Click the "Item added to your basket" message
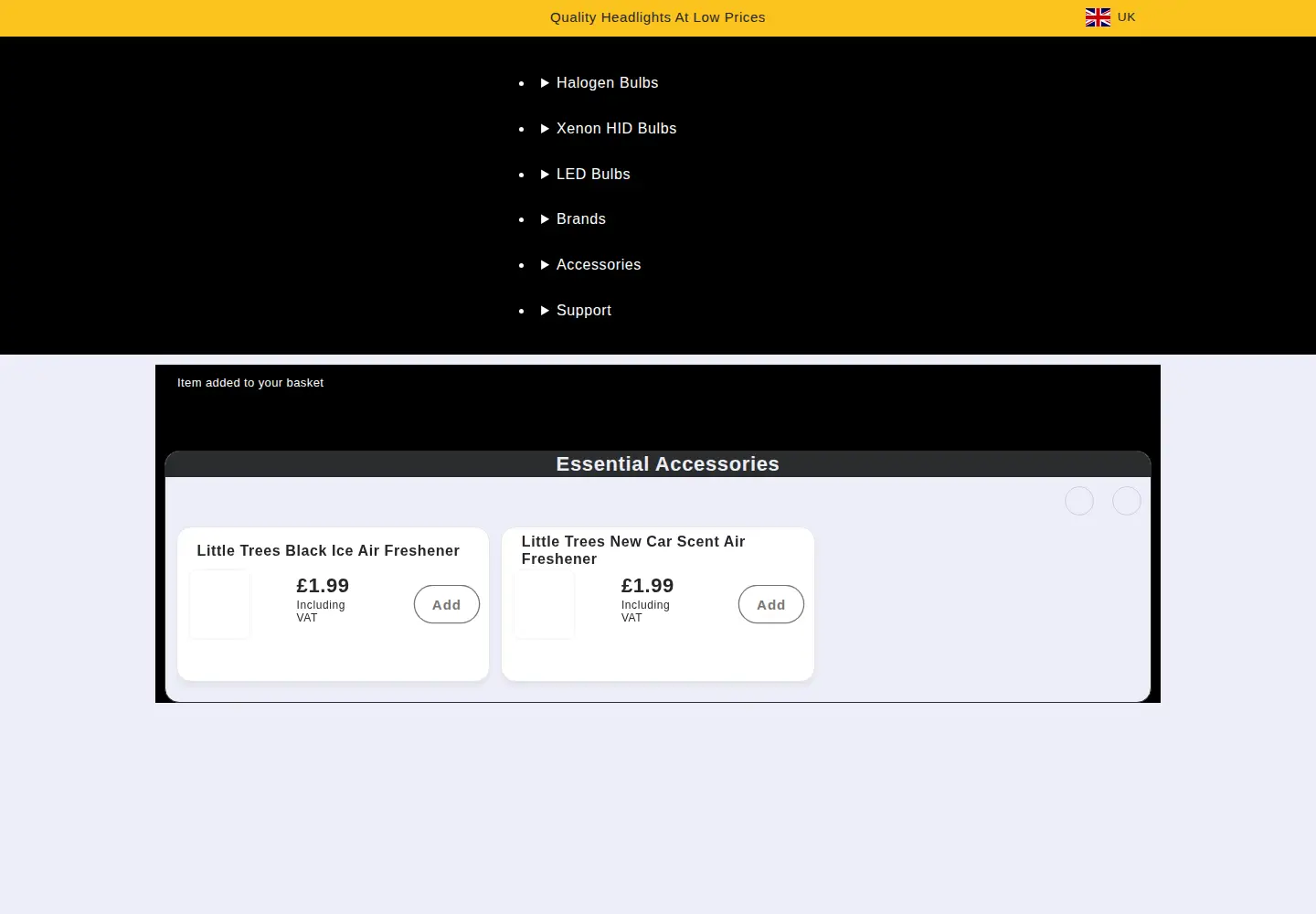1316x914 pixels. tap(250, 383)
